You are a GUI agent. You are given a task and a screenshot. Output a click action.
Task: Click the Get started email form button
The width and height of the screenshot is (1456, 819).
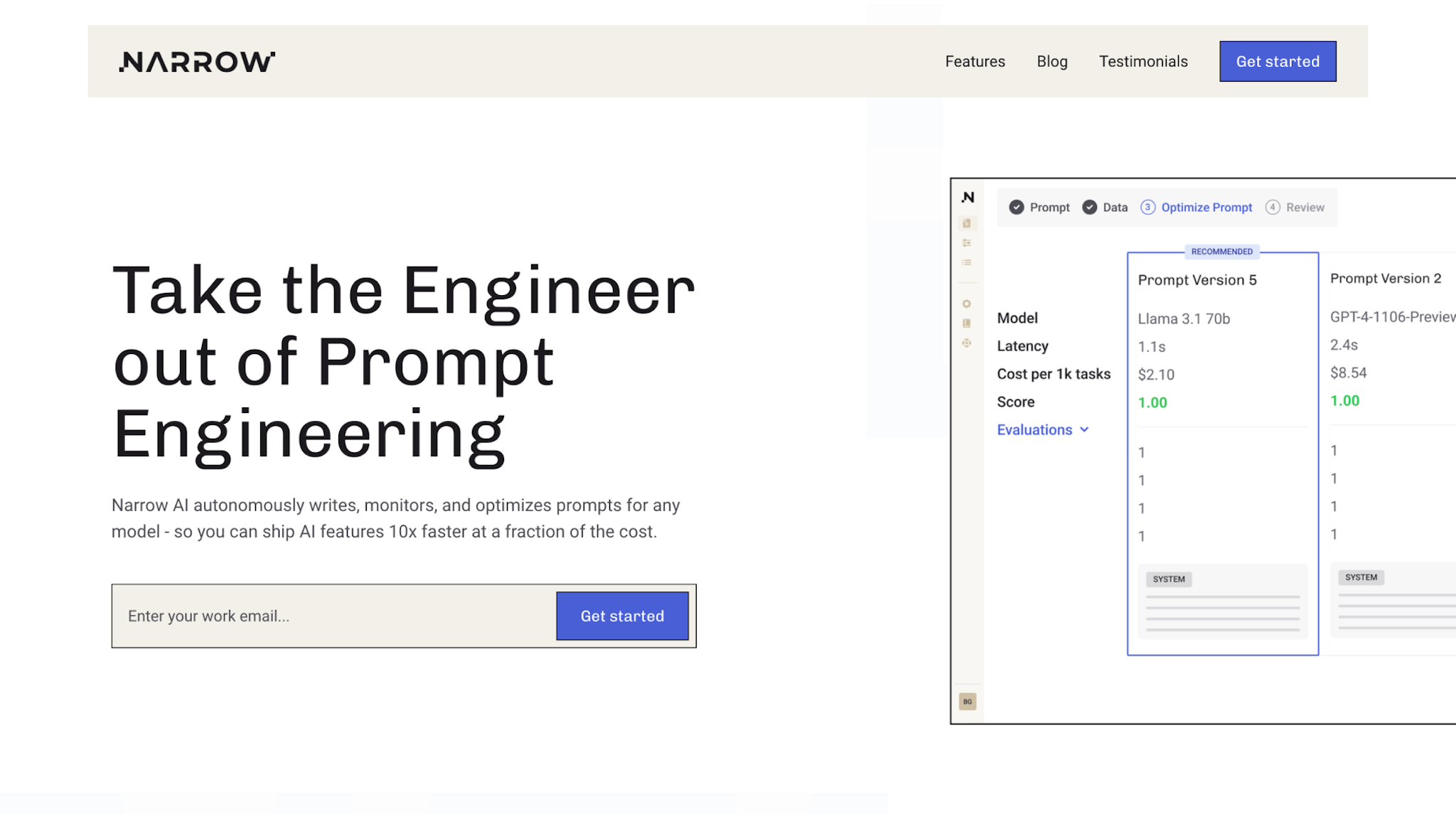[x=622, y=615]
